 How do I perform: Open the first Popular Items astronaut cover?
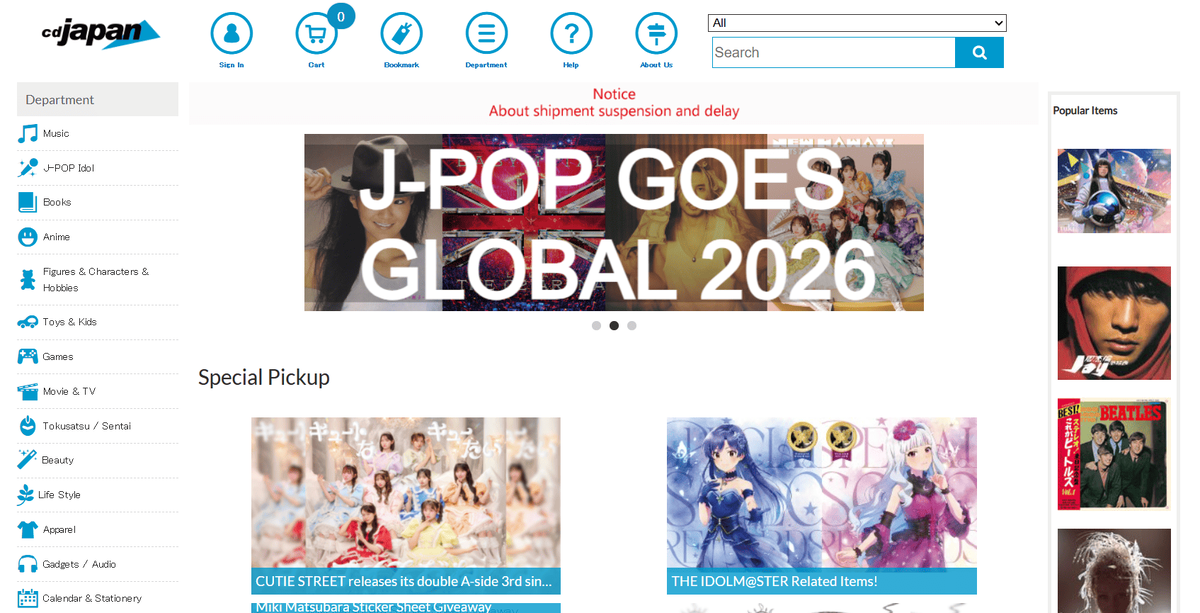(1114, 191)
